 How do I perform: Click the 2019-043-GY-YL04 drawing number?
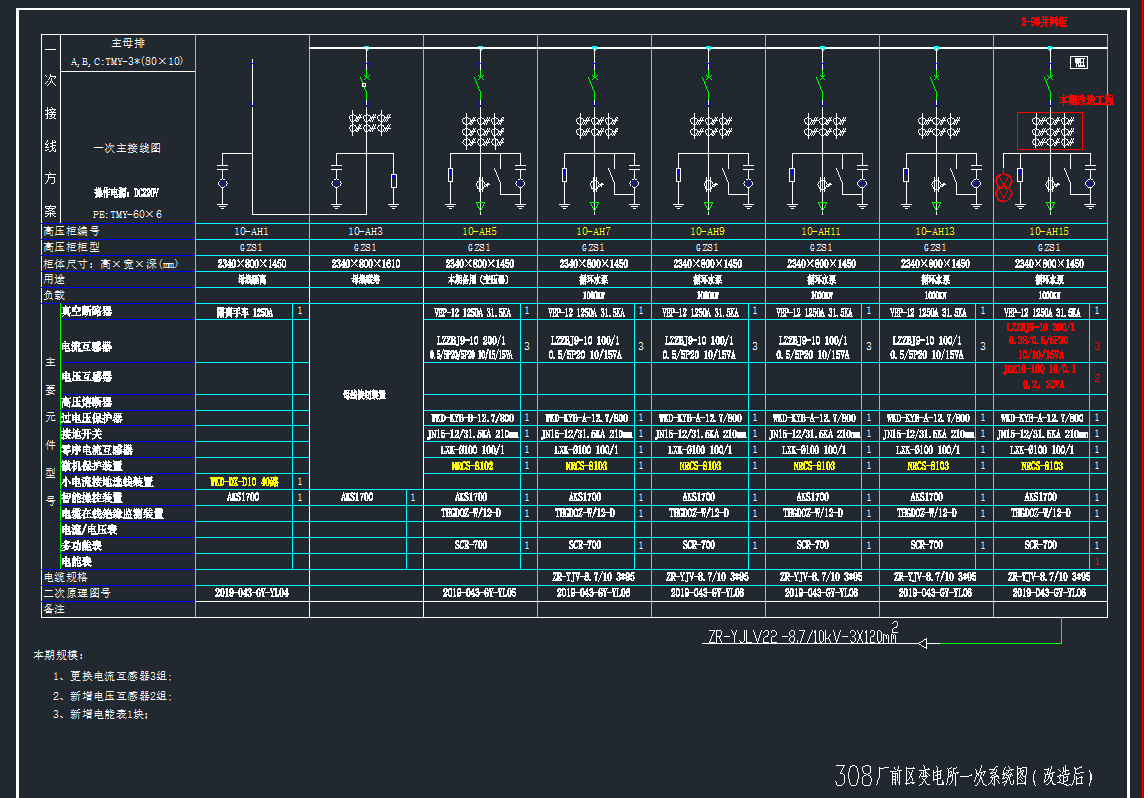(252, 593)
